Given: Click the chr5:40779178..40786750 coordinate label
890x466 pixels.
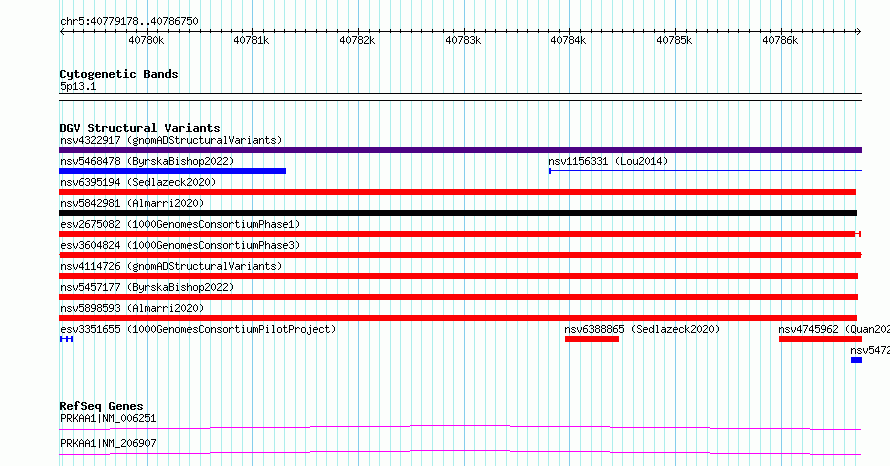Looking at the screenshot, I should (129, 21).
